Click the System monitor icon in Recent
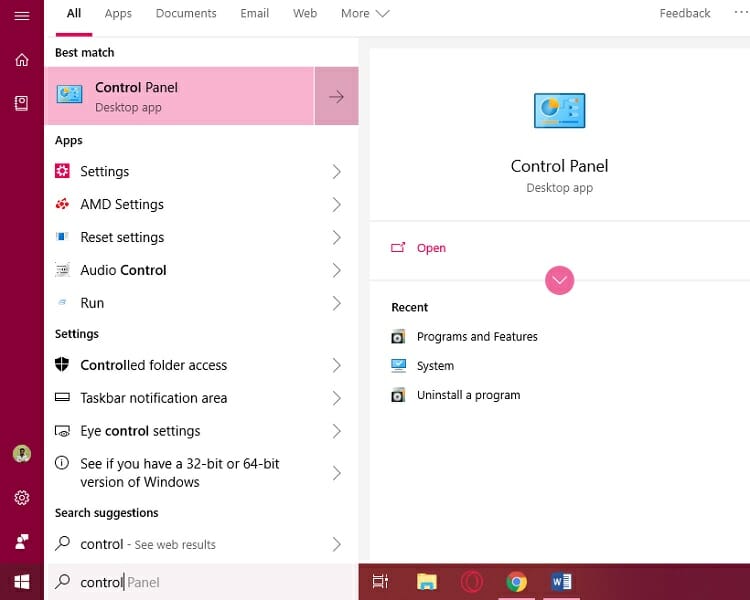Screen dimensions: 750x600 tap(398, 366)
